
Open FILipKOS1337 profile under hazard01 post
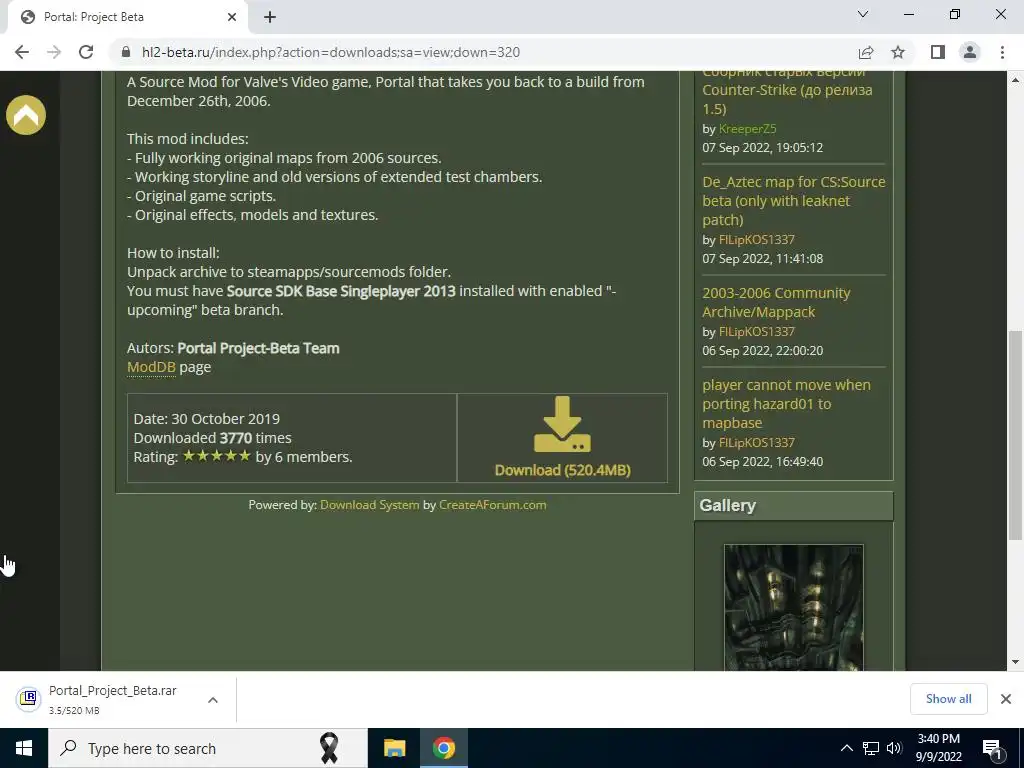(756, 443)
